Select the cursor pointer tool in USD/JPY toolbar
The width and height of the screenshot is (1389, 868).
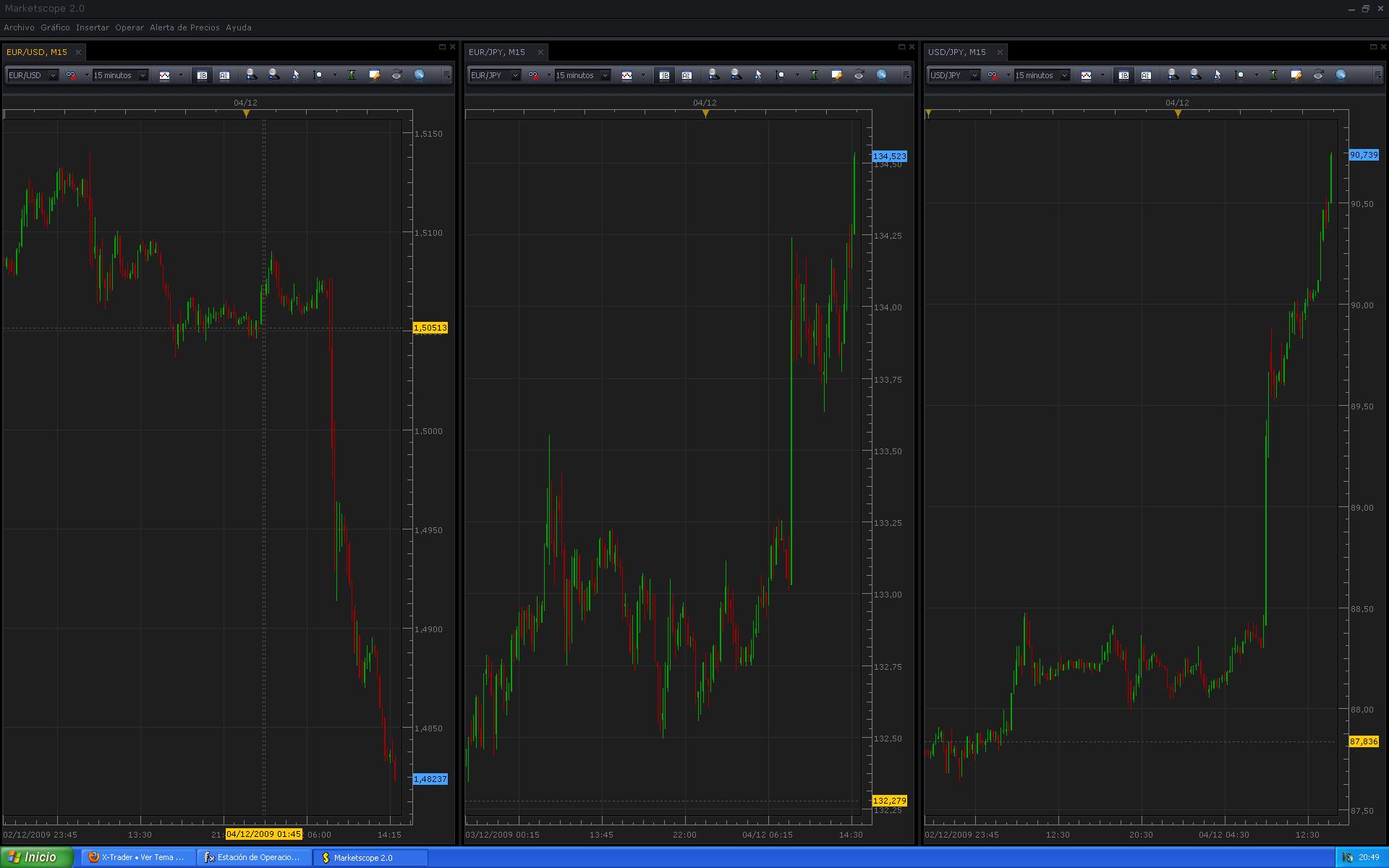click(1218, 75)
